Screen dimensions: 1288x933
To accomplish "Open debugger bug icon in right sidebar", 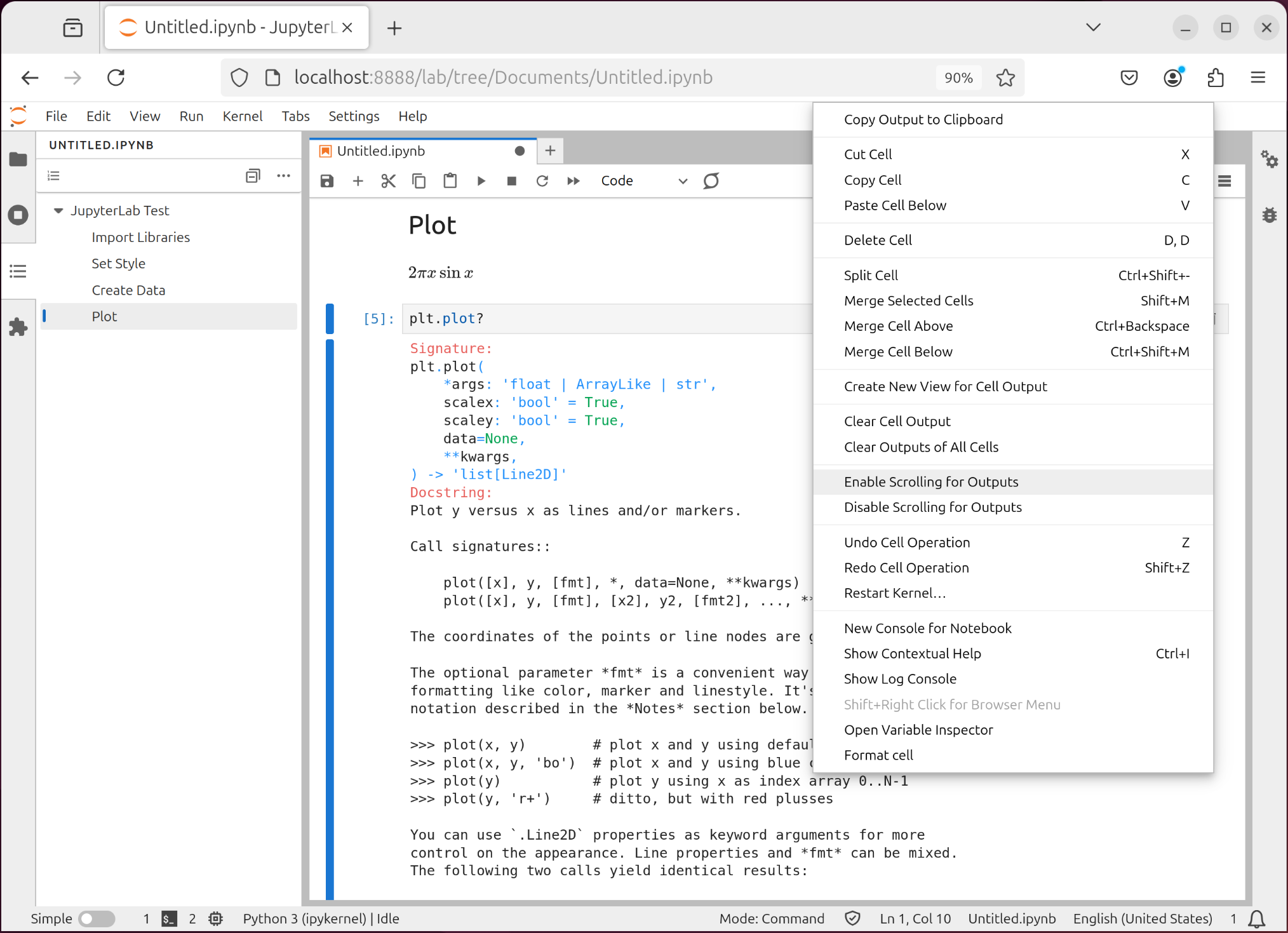I will (x=1270, y=215).
